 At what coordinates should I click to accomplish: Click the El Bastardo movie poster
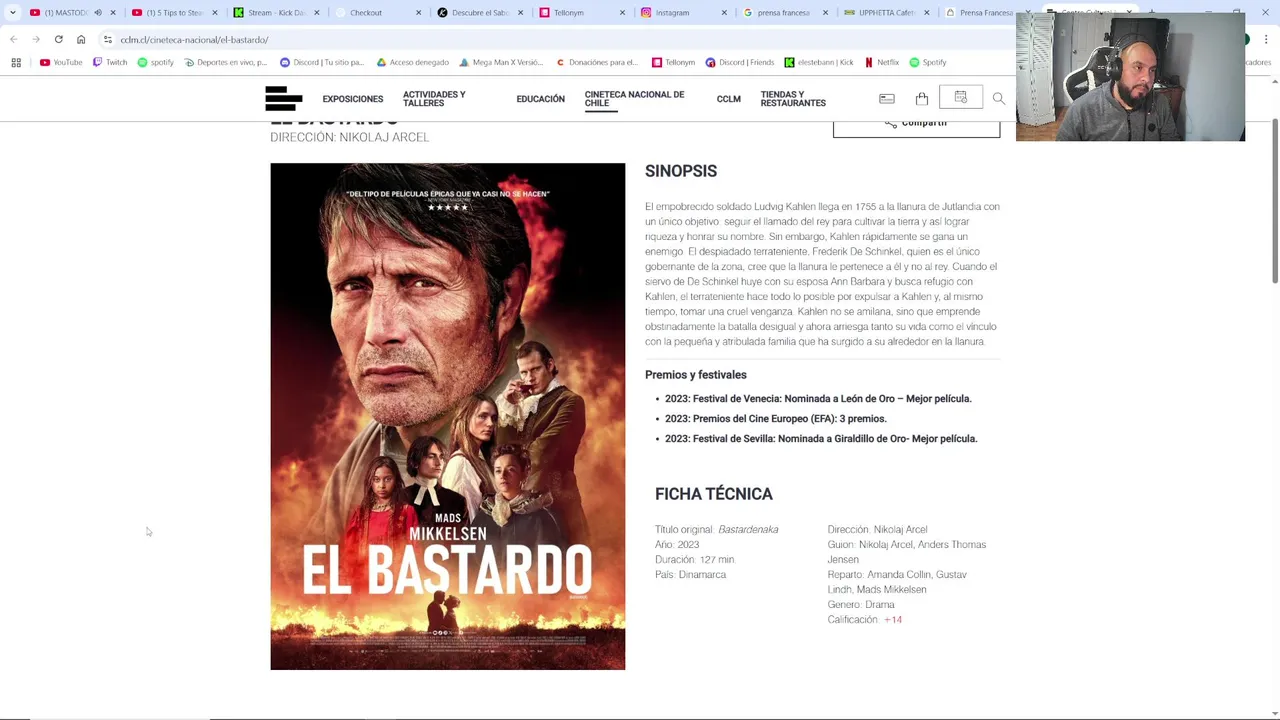point(447,416)
